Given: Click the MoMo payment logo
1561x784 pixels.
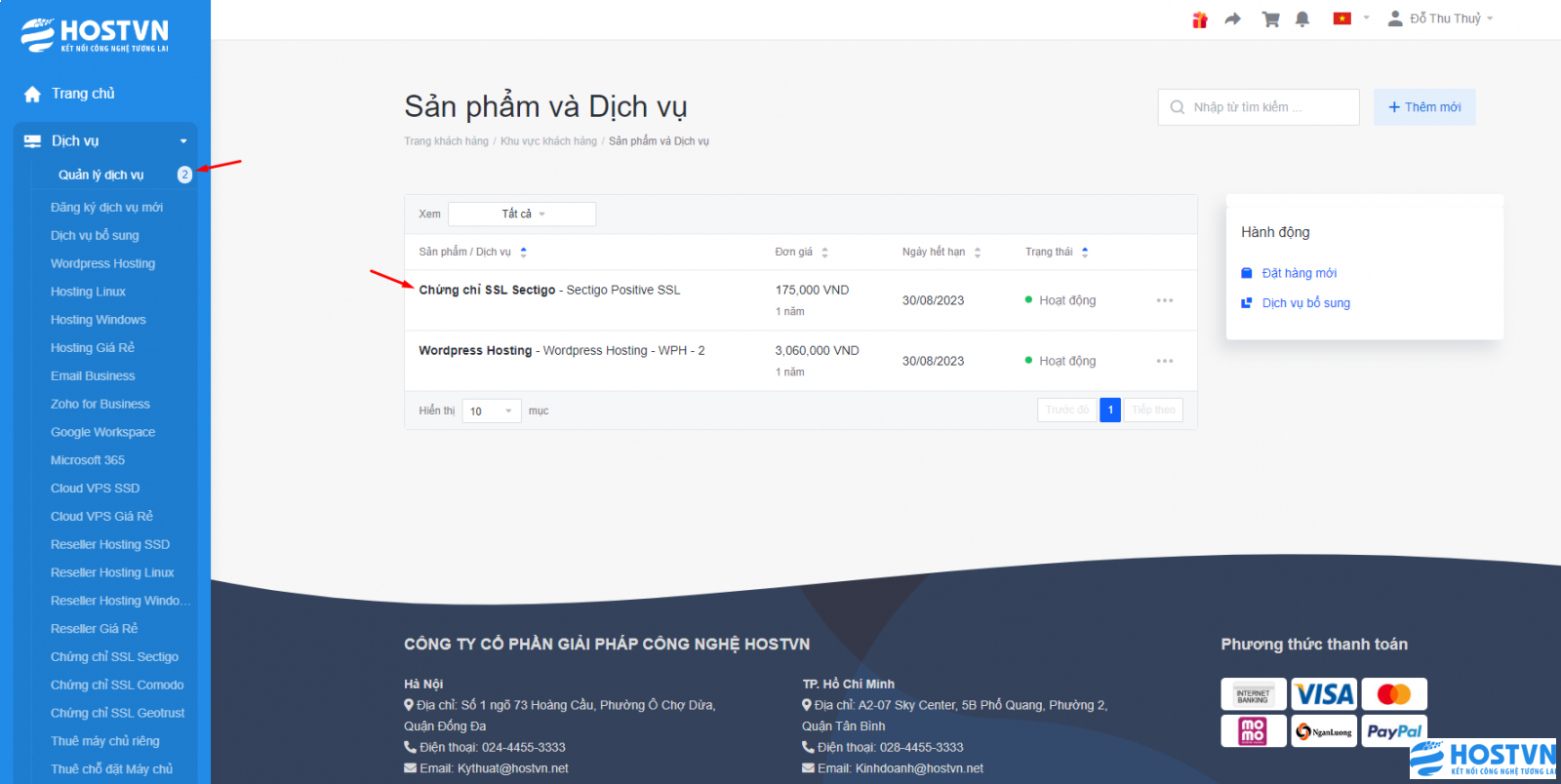Looking at the screenshot, I should (1254, 730).
